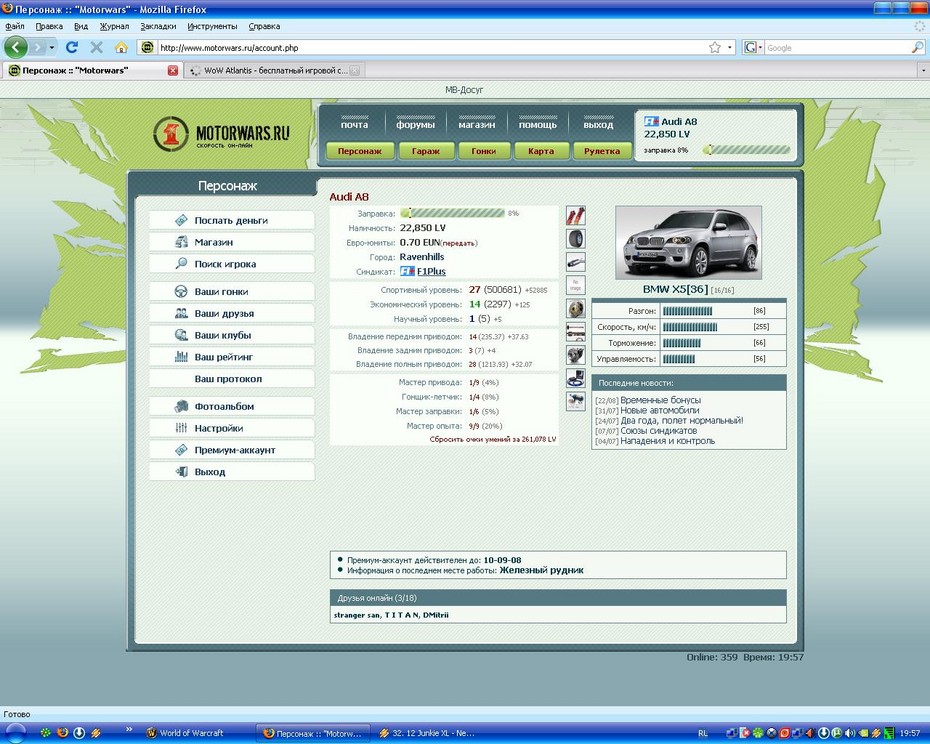The height and width of the screenshot is (744, 930).
Task: Click the Гонки button
Action: coord(483,151)
